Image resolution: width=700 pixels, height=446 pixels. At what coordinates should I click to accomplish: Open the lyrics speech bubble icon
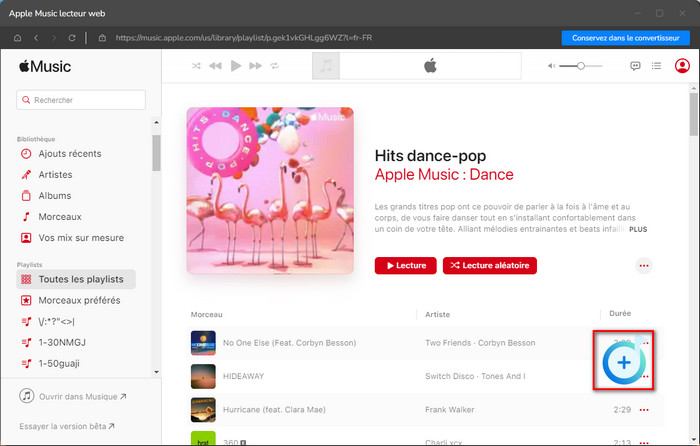[x=635, y=66]
